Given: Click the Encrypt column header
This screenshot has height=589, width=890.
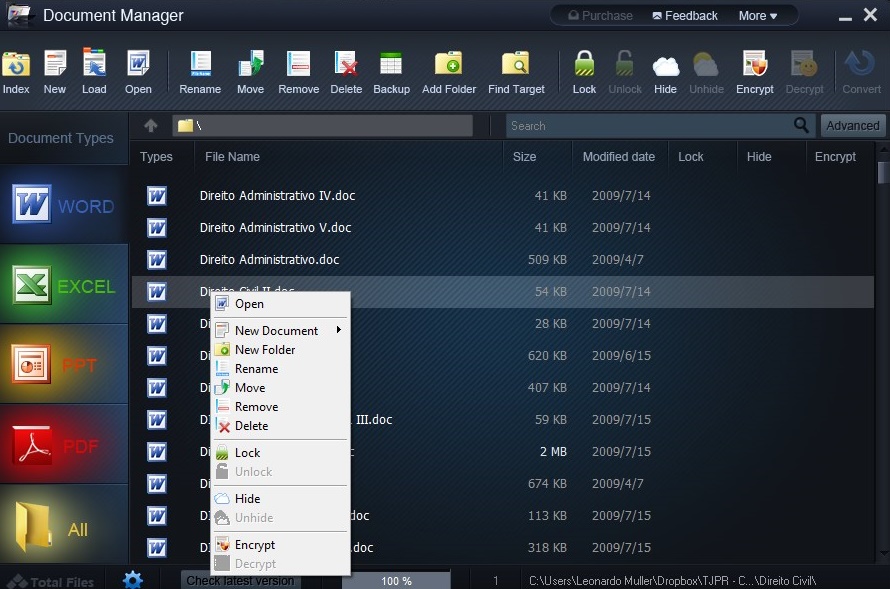Looking at the screenshot, I should click(835, 157).
